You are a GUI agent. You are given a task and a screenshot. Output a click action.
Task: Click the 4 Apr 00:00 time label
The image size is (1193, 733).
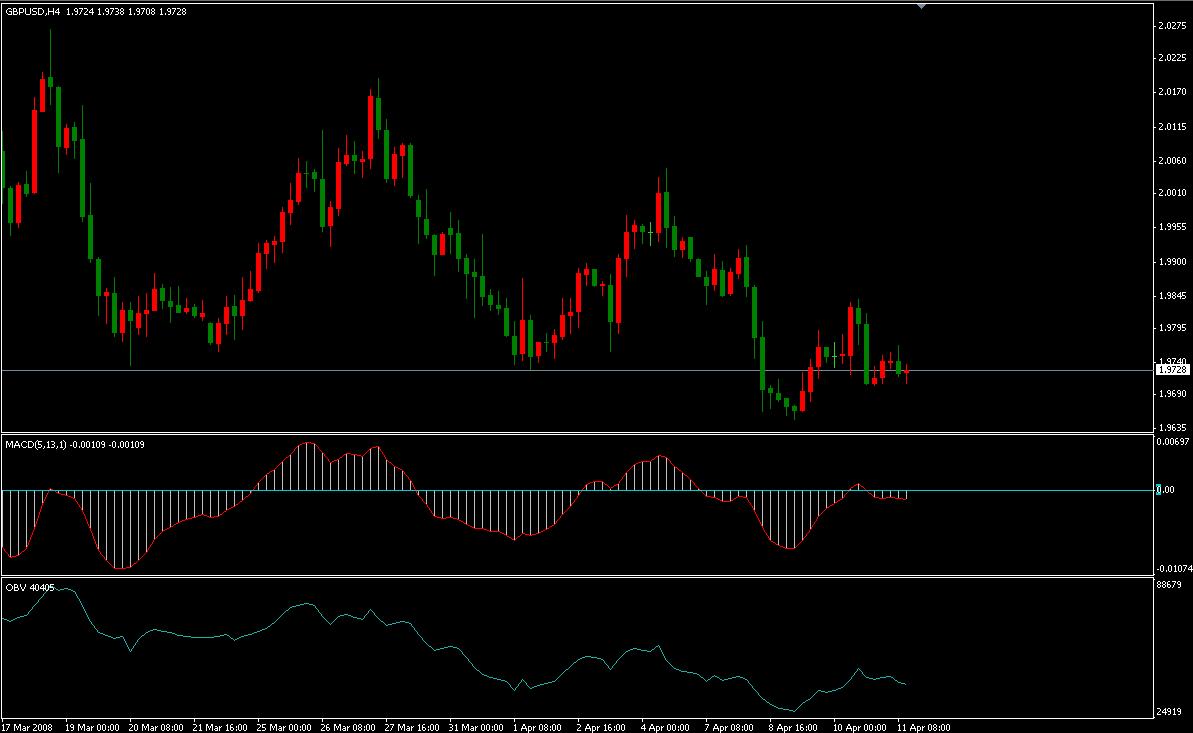click(665, 728)
